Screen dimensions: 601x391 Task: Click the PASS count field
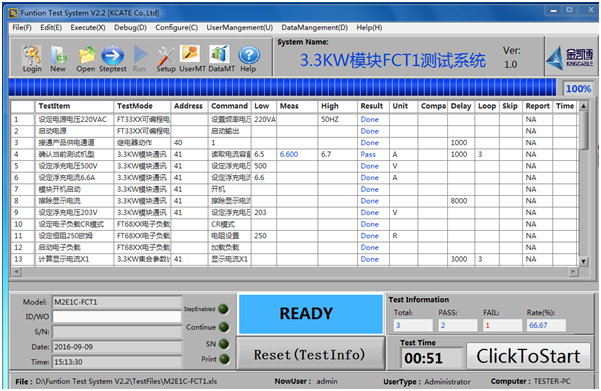pos(458,325)
